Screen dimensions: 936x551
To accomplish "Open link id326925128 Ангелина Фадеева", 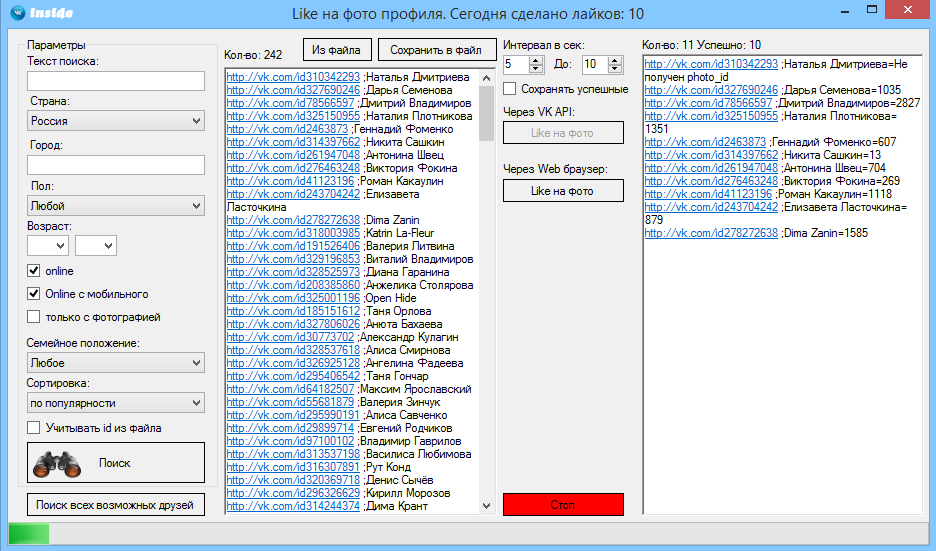I will coord(293,363).
